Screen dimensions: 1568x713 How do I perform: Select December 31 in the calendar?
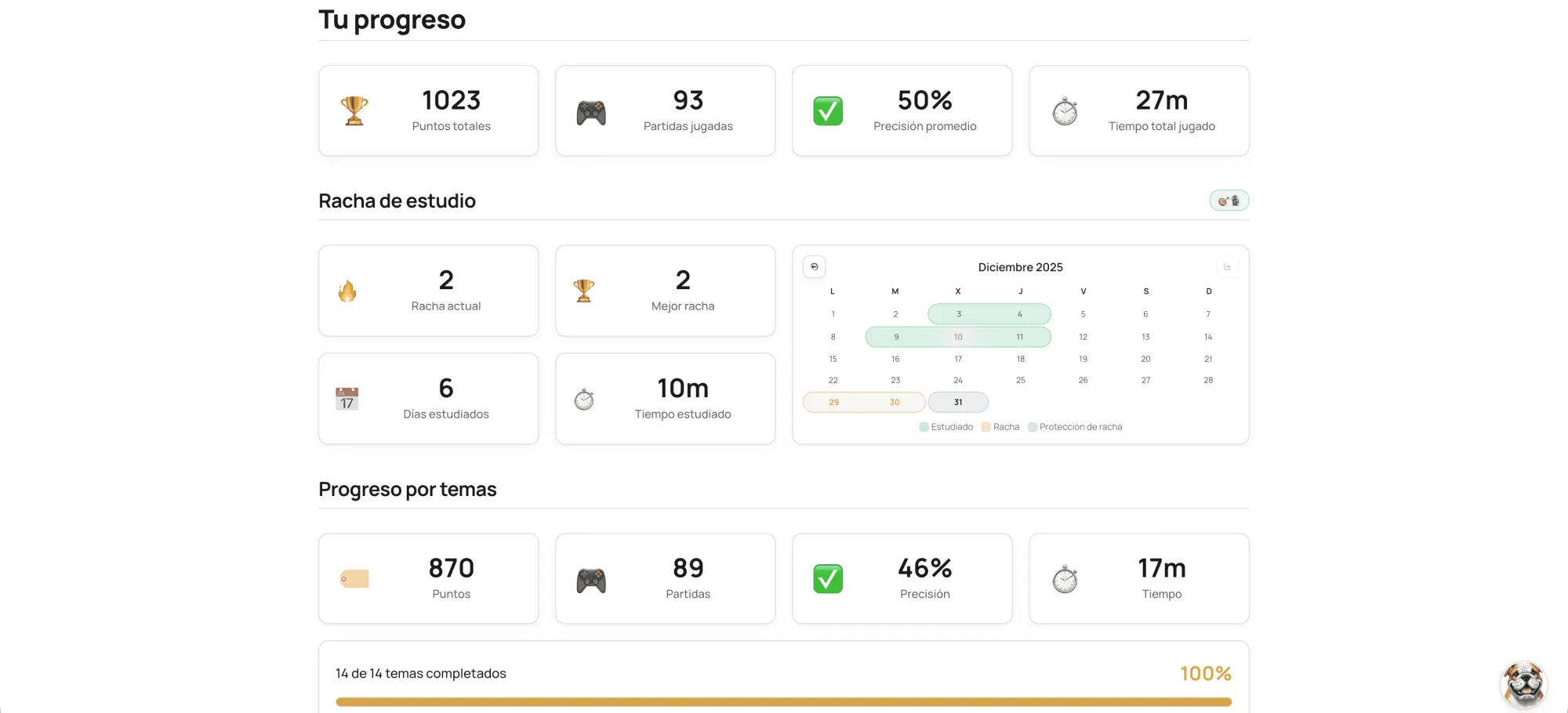point(958,403)
